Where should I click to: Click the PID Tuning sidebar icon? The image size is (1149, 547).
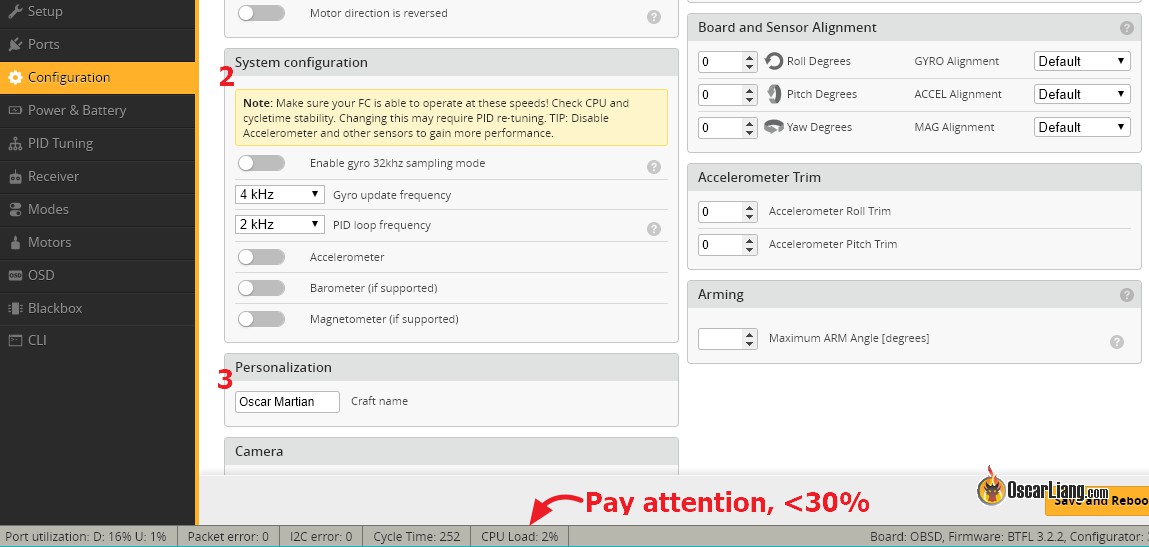click(x=15, y=143)
